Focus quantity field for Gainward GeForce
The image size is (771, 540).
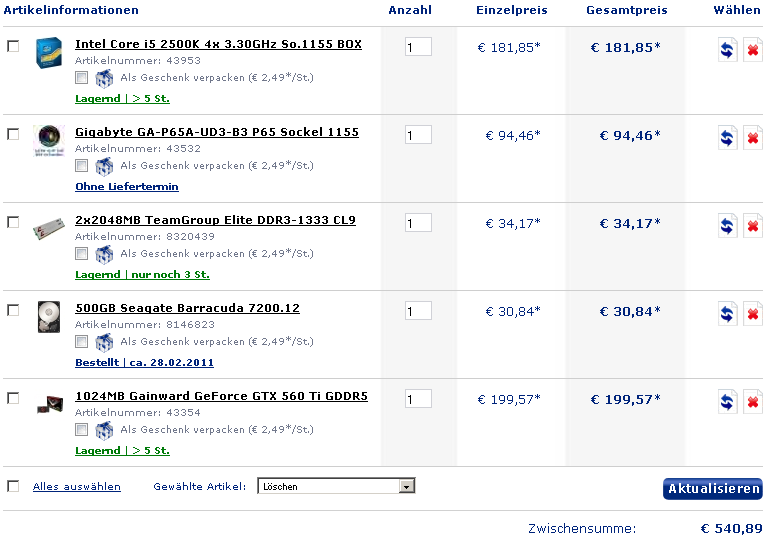coord(418,399)
